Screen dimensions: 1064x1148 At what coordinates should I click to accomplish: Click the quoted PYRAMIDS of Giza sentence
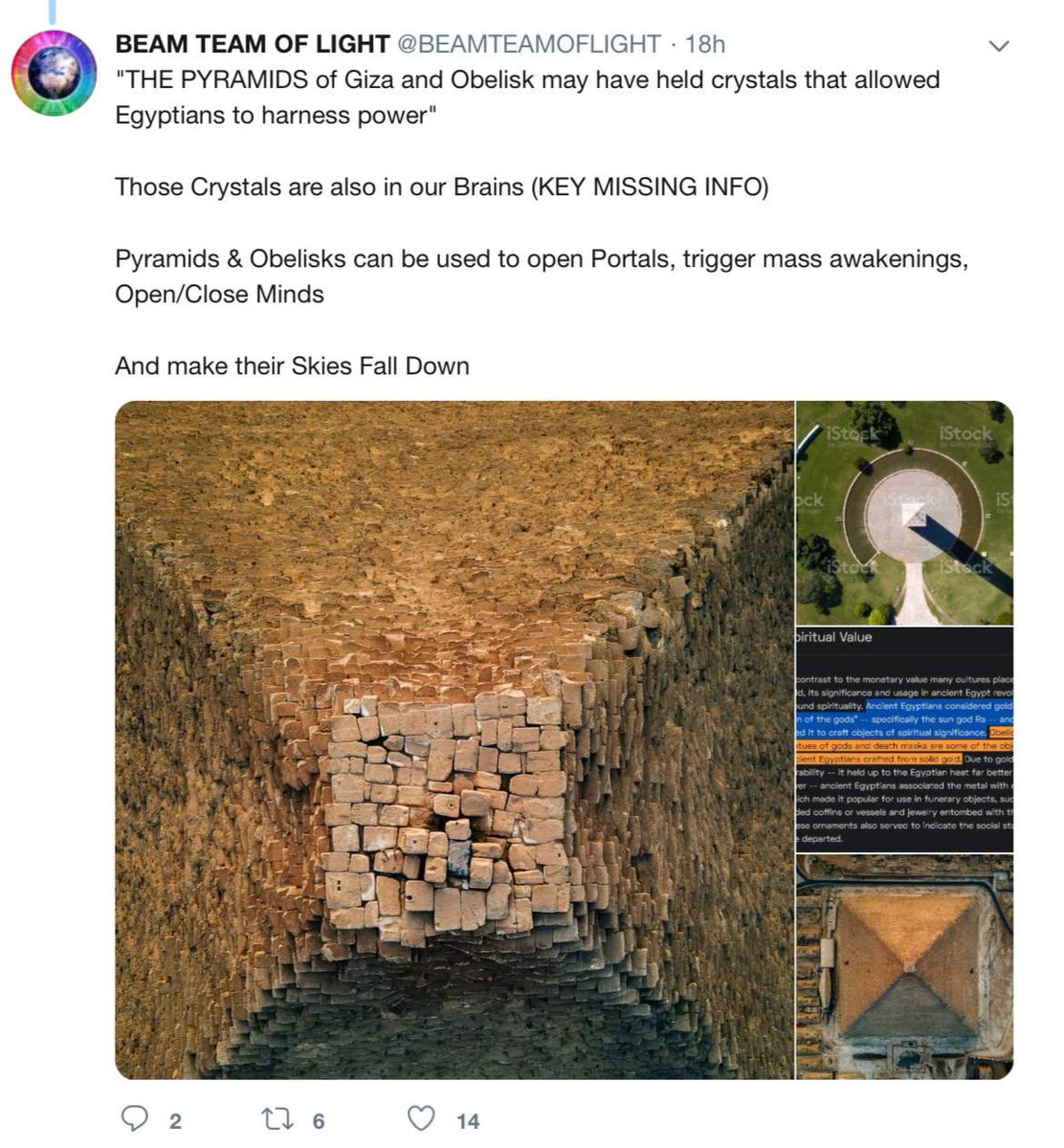pos(527,98)
